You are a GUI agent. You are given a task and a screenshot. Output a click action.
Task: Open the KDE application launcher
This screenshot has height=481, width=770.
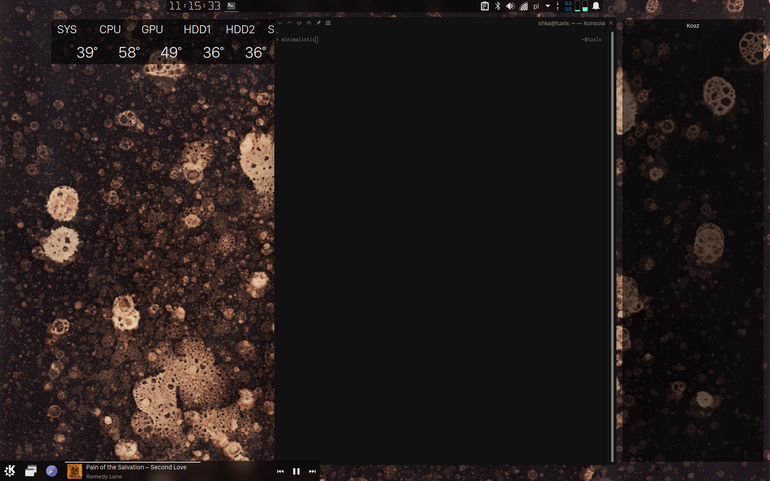coord(10,471)
